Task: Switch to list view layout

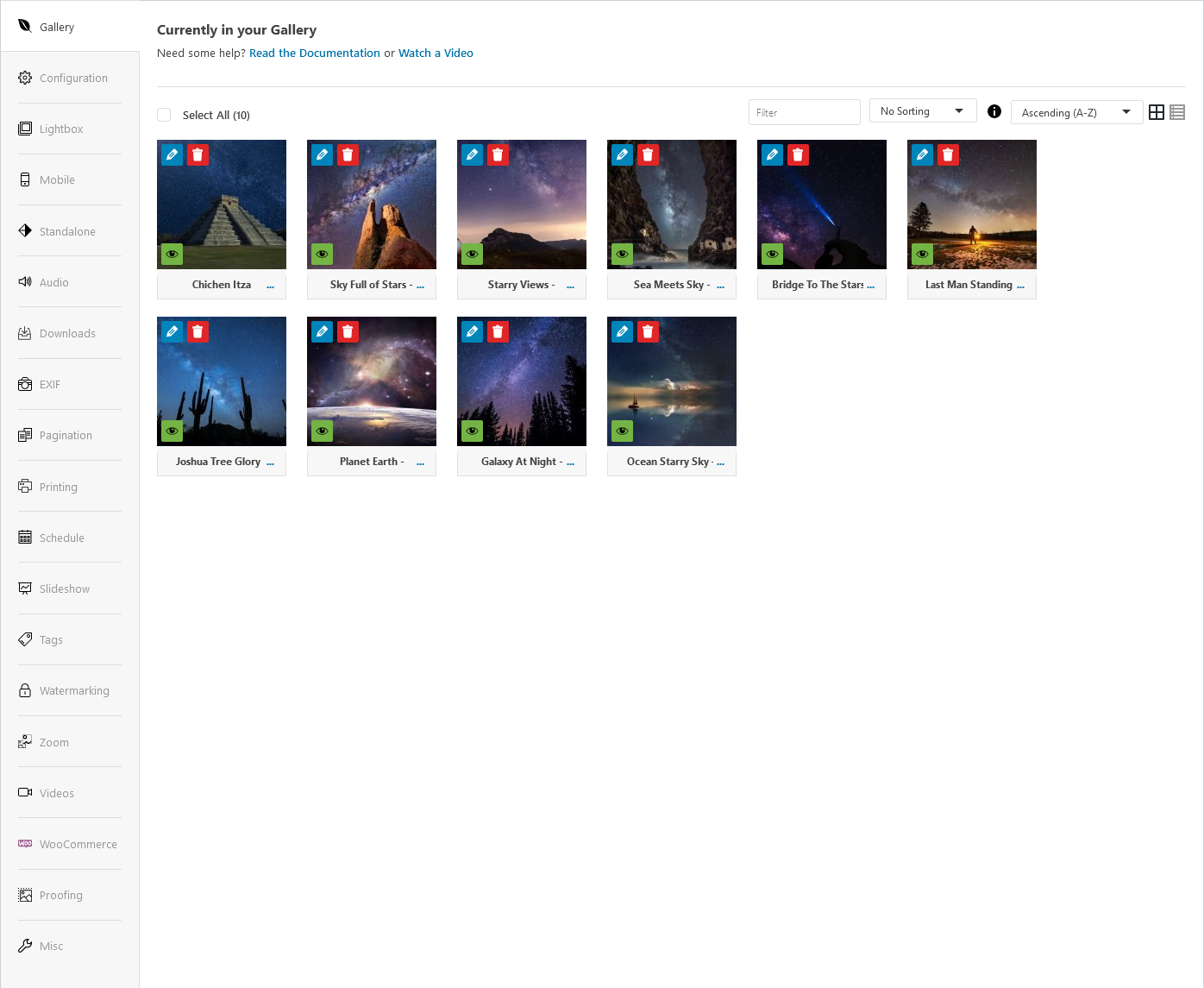Action: [1177, 112]
